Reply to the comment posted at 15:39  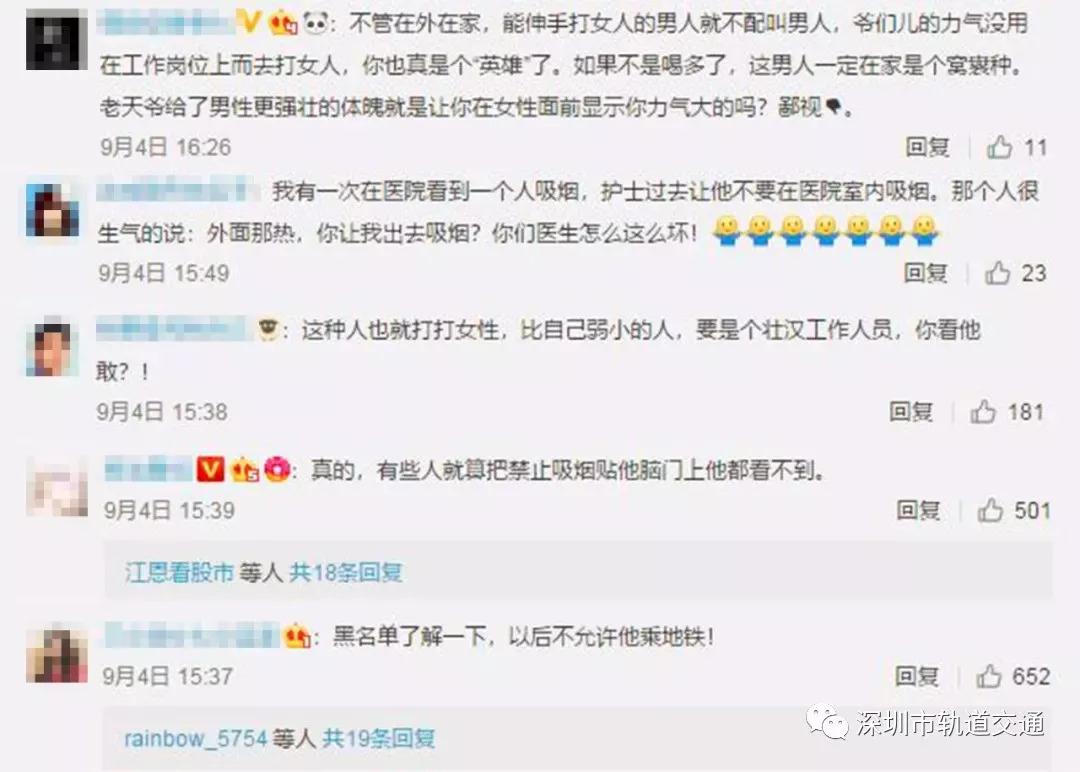(918, 510)
